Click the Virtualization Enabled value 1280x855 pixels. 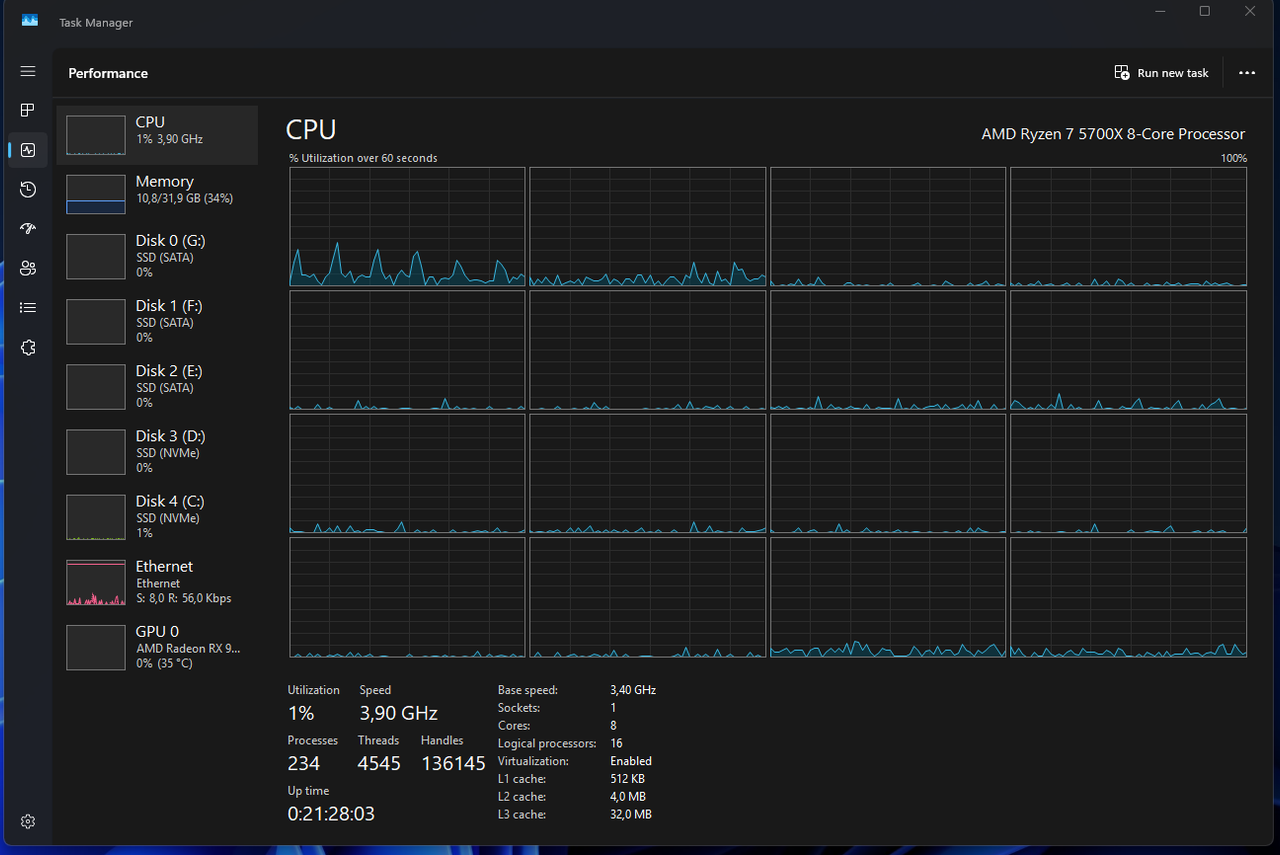(631, 761)
